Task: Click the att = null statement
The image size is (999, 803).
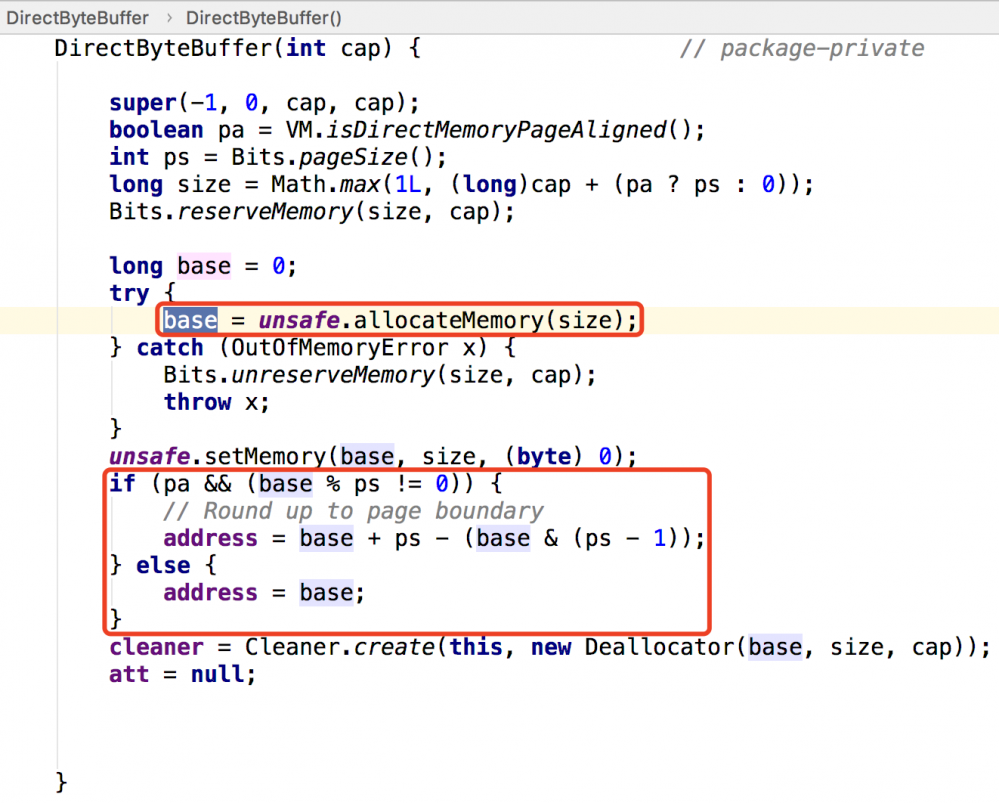Action: coord(180,674)
